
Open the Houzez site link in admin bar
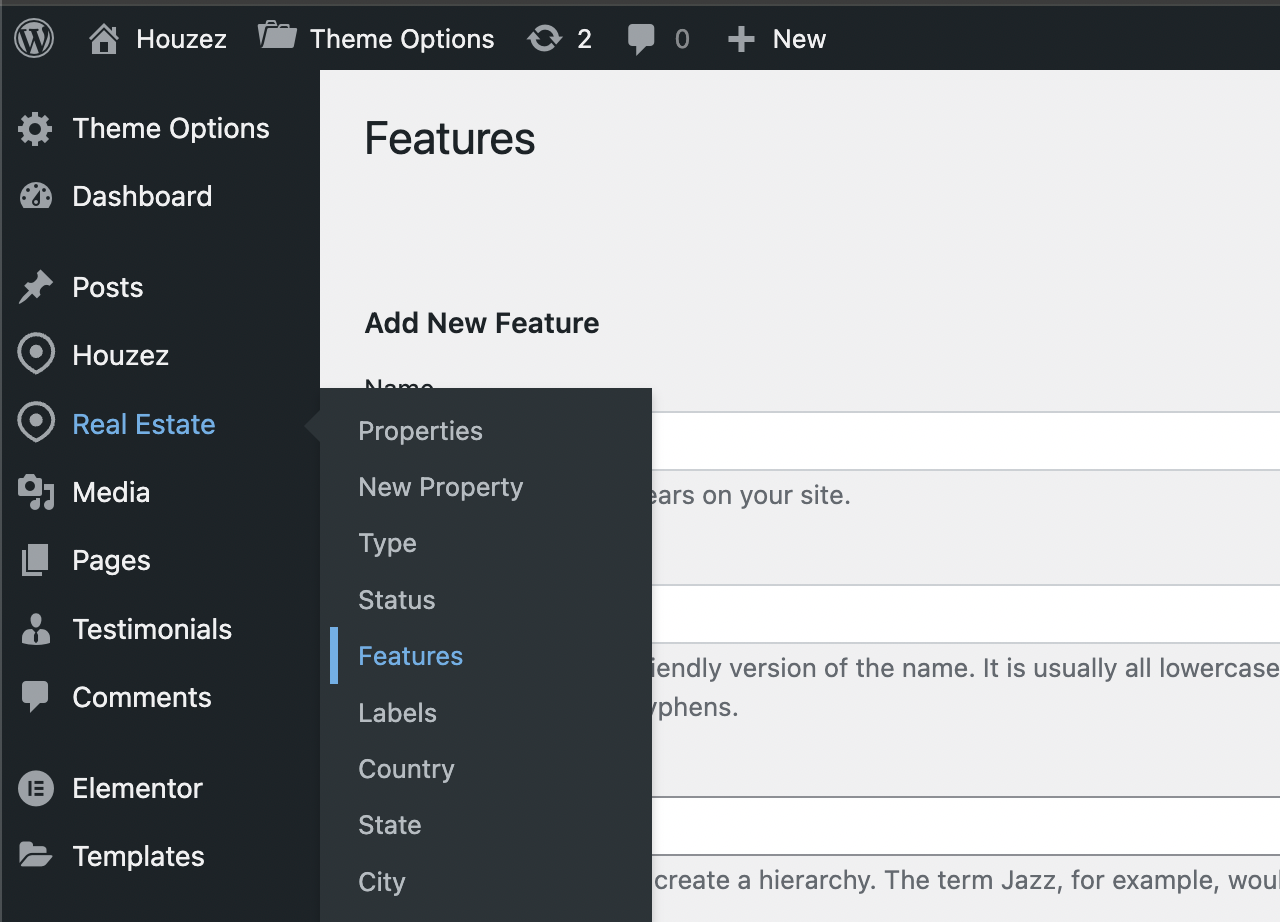point(181,39)
